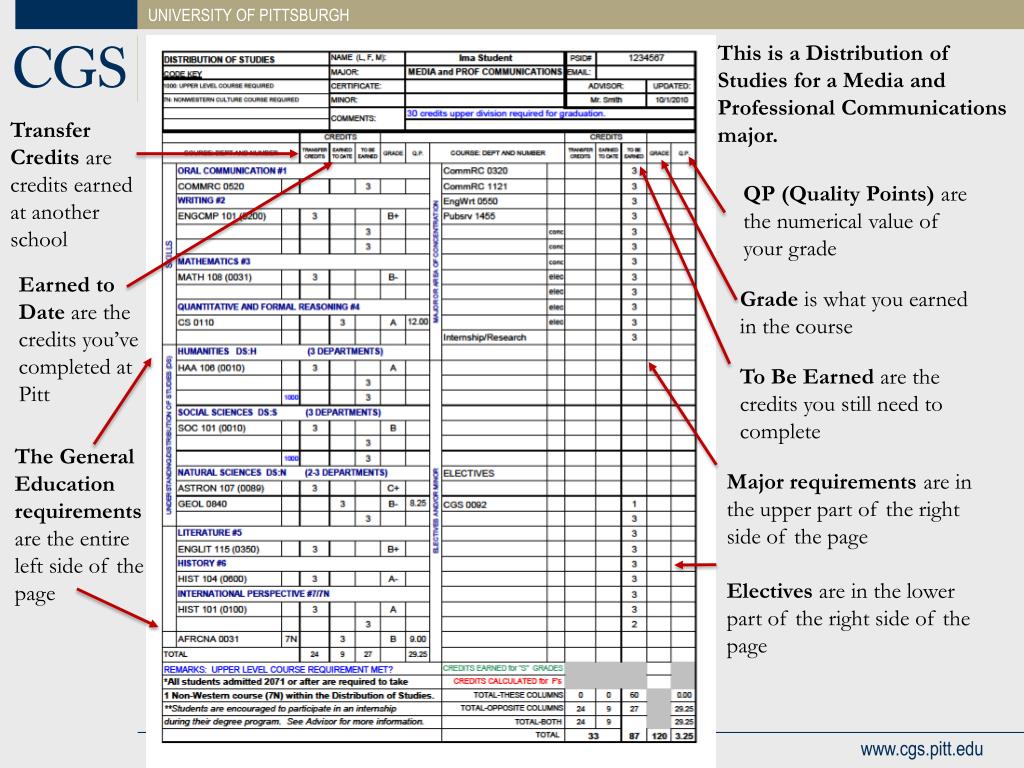Click the 'To Be Earned' explanation heading
Viewport: 1024px width, 768px height.
tap(807, 377)
